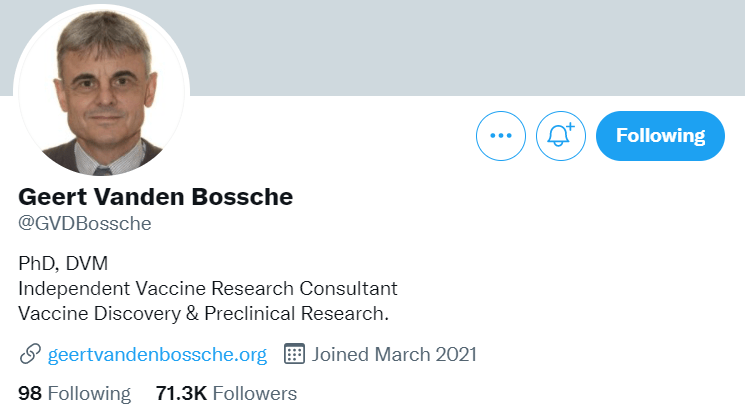Click the Vaccine Discovery & Preclinical Research line

coord(203,313)
